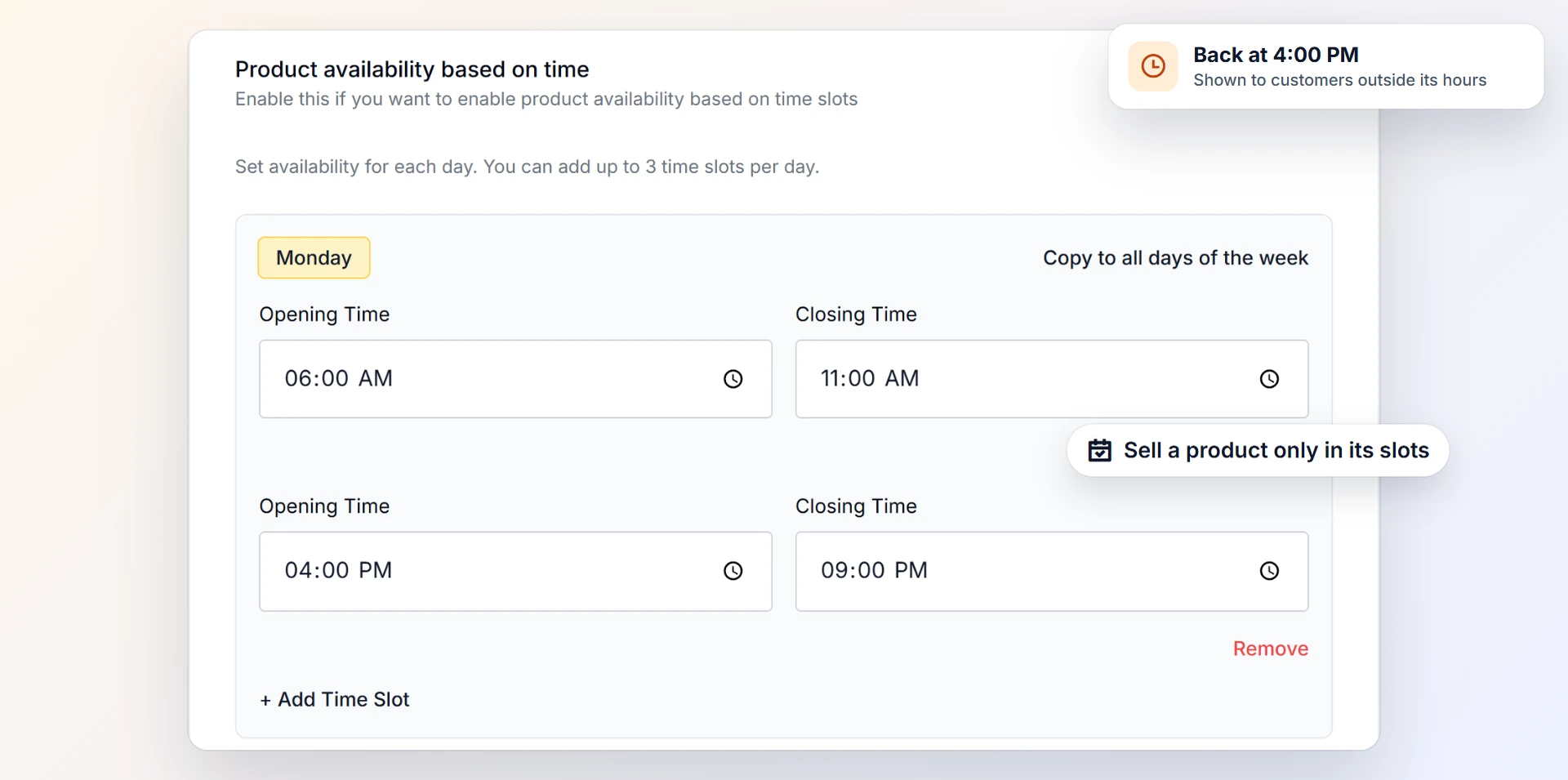Click 'Copy to all days of the week'
The image size is (1568, 780).
click(1175, 258)
